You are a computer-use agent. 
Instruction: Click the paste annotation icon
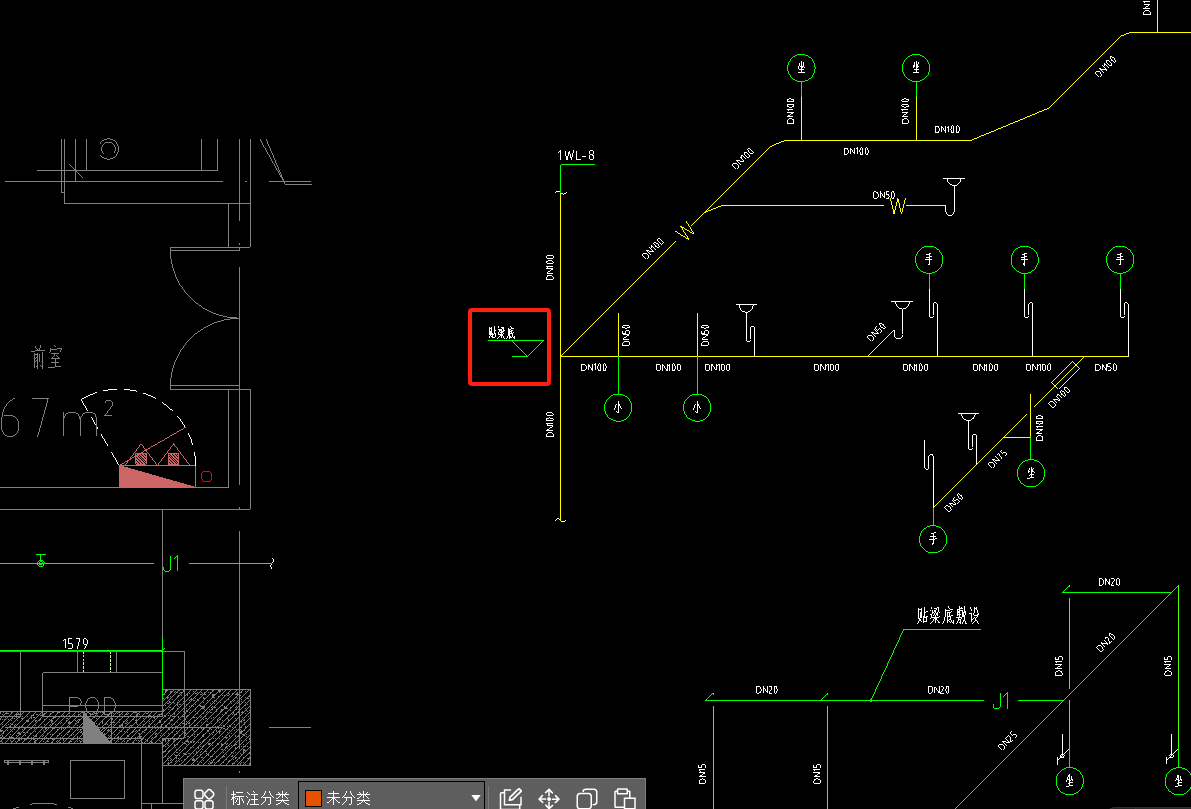coord(624,798)
